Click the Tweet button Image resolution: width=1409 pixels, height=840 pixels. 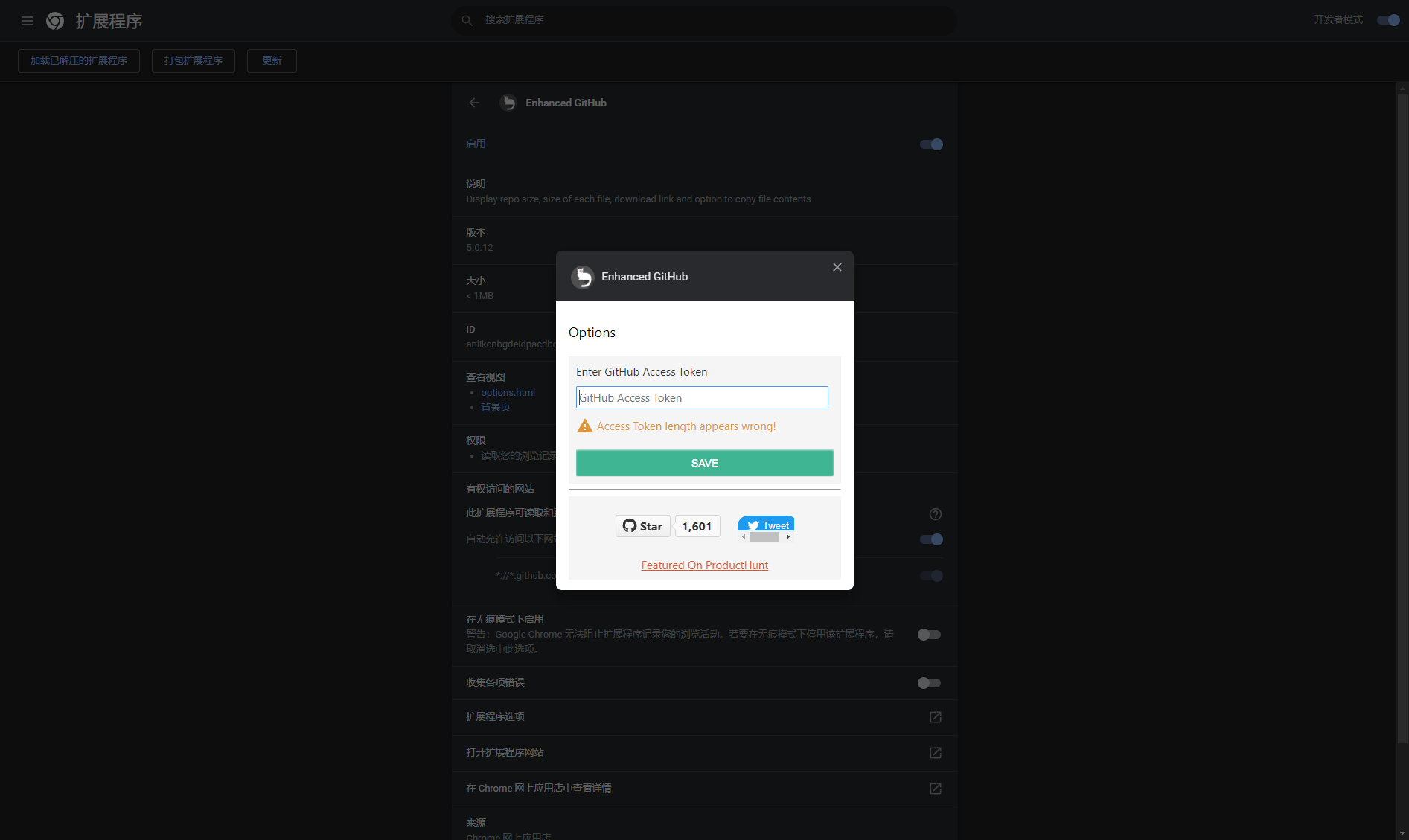pos(767,524)
